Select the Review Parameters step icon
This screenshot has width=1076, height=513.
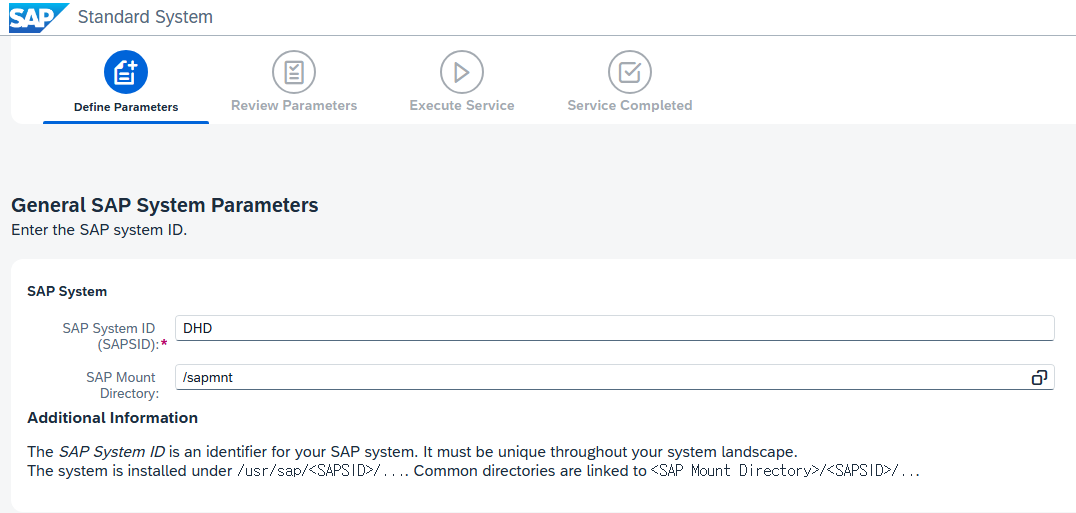(x=294, y=72)
